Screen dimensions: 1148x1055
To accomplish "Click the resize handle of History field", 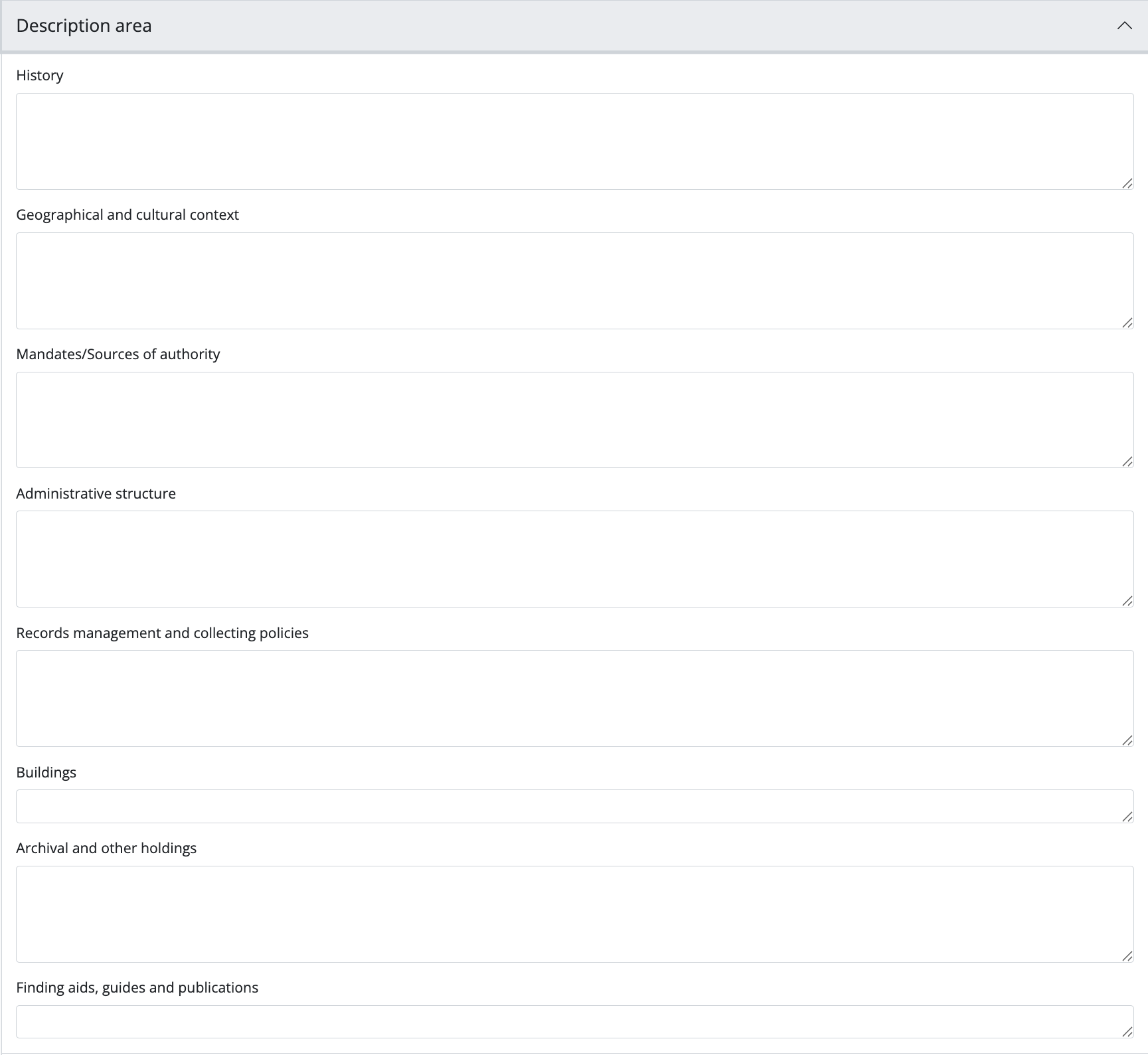I will 1127,183.
